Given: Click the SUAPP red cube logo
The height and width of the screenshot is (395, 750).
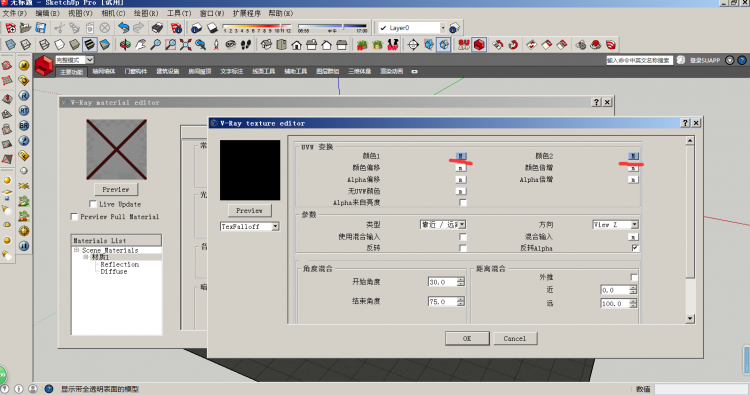Looking at the screenshot, I should [x=44, y=66].
